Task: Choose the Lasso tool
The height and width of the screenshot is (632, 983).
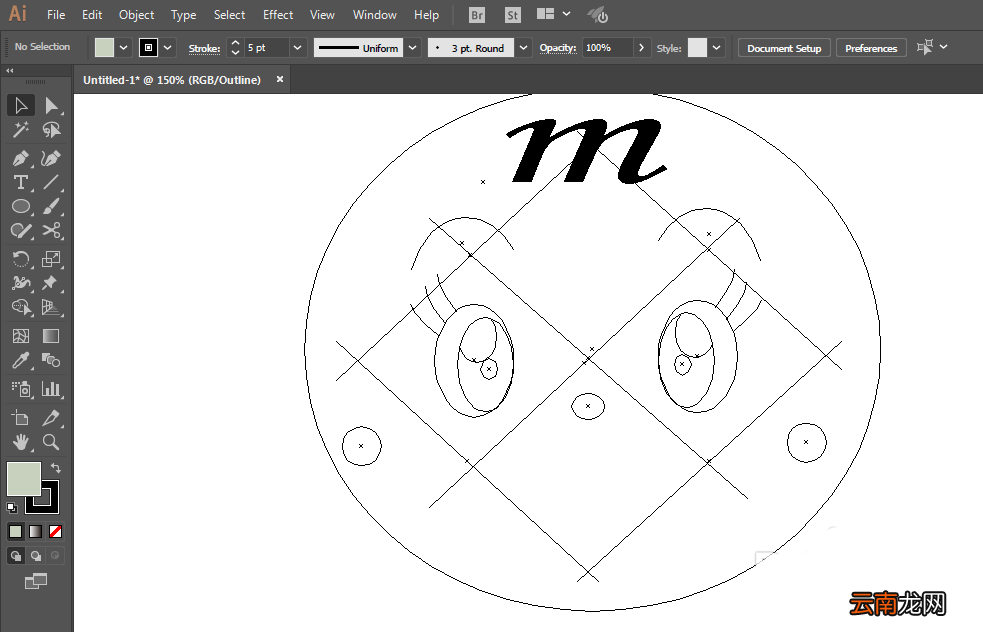Action: tap(51, 130)
